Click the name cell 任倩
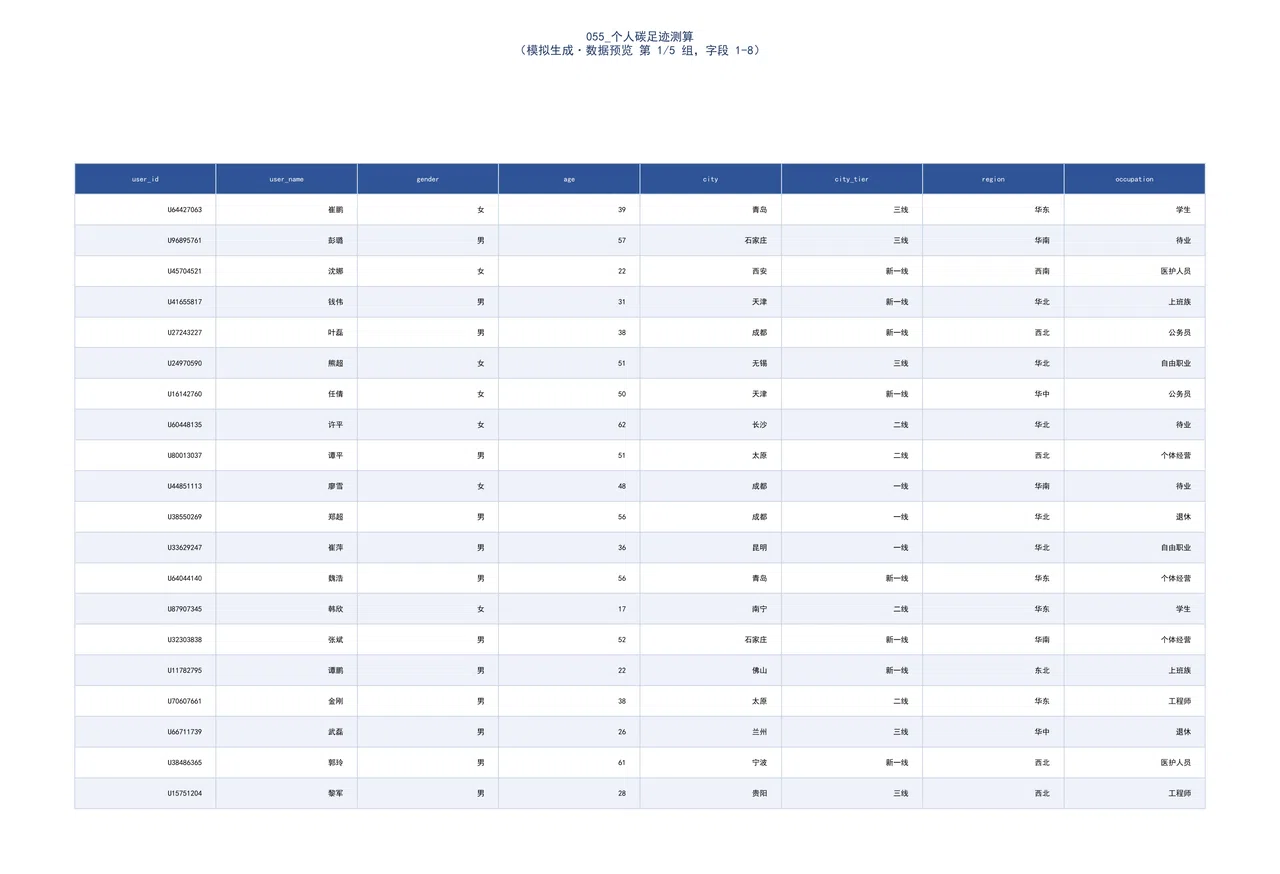Image resolution: width=1280 pixels, height=874 pixels. click(286, 394)
